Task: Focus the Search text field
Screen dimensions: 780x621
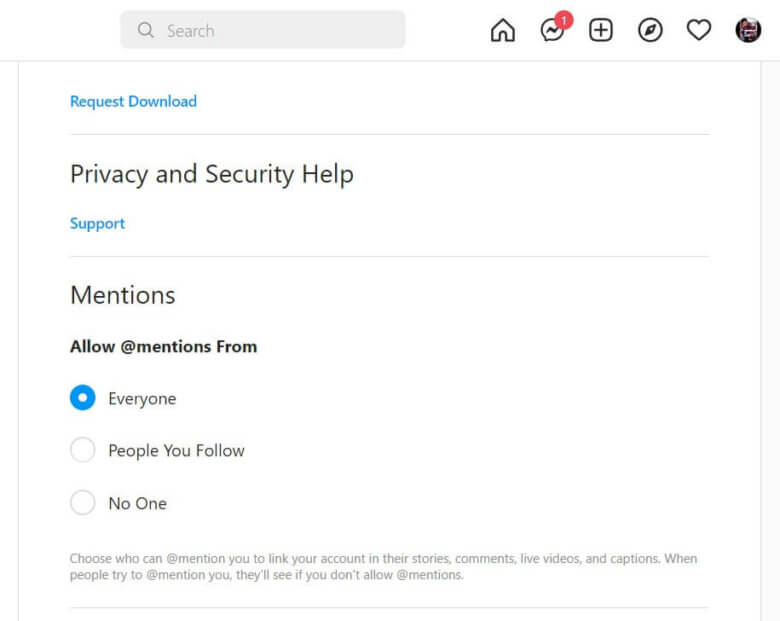Action: (x=280, y=31)
